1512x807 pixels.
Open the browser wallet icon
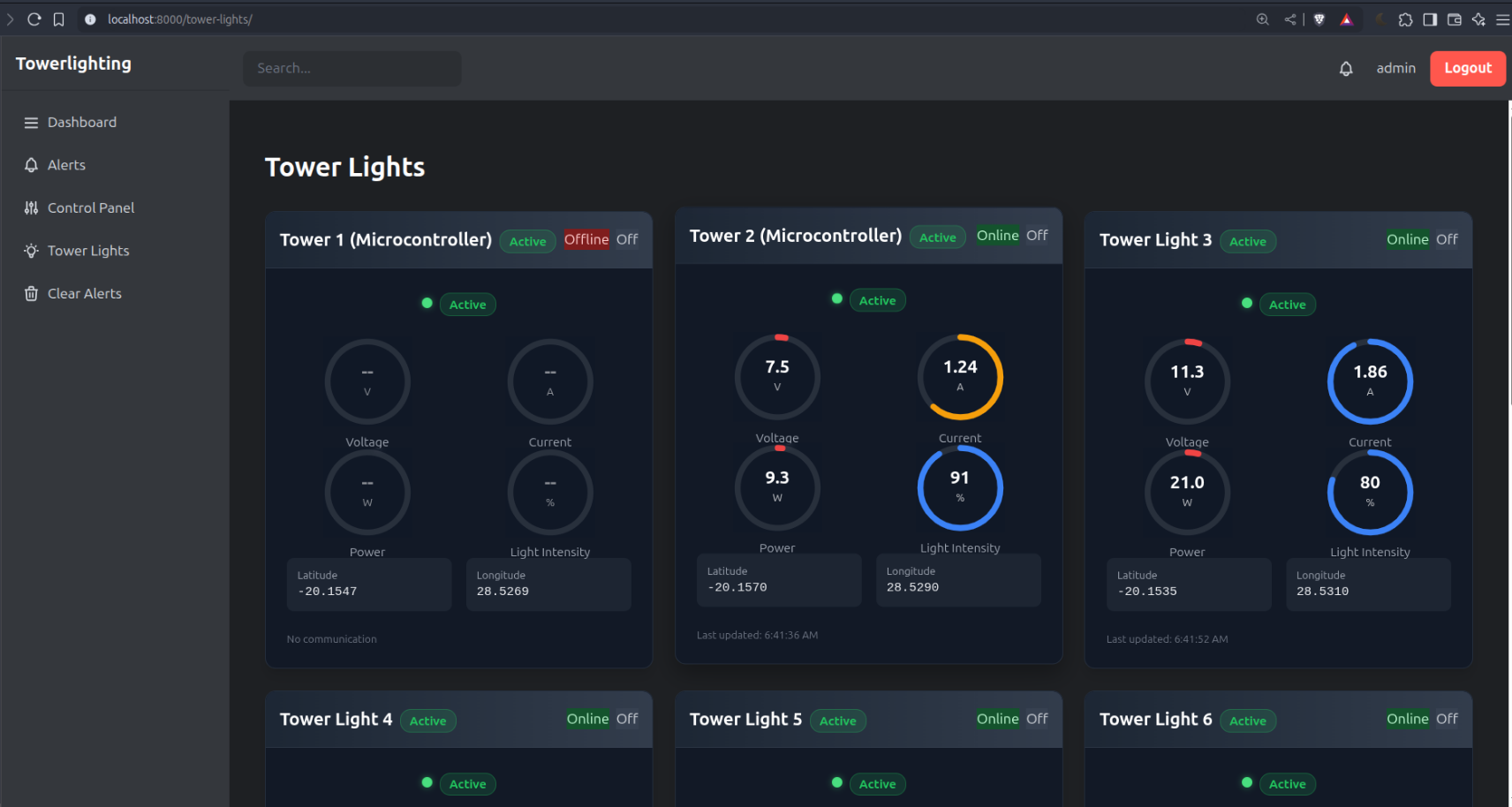pos(1455,19)
